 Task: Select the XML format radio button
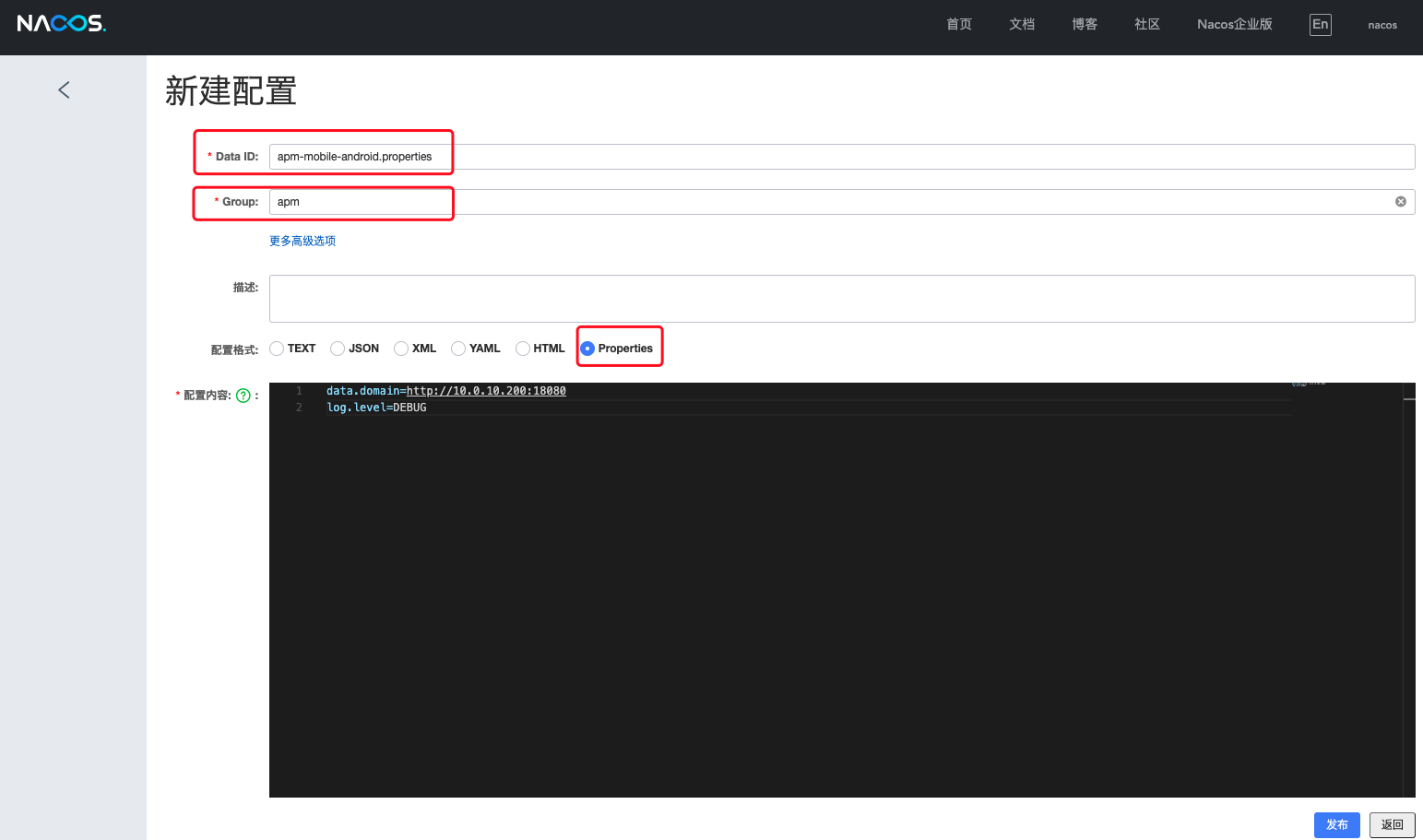point(401,349)
